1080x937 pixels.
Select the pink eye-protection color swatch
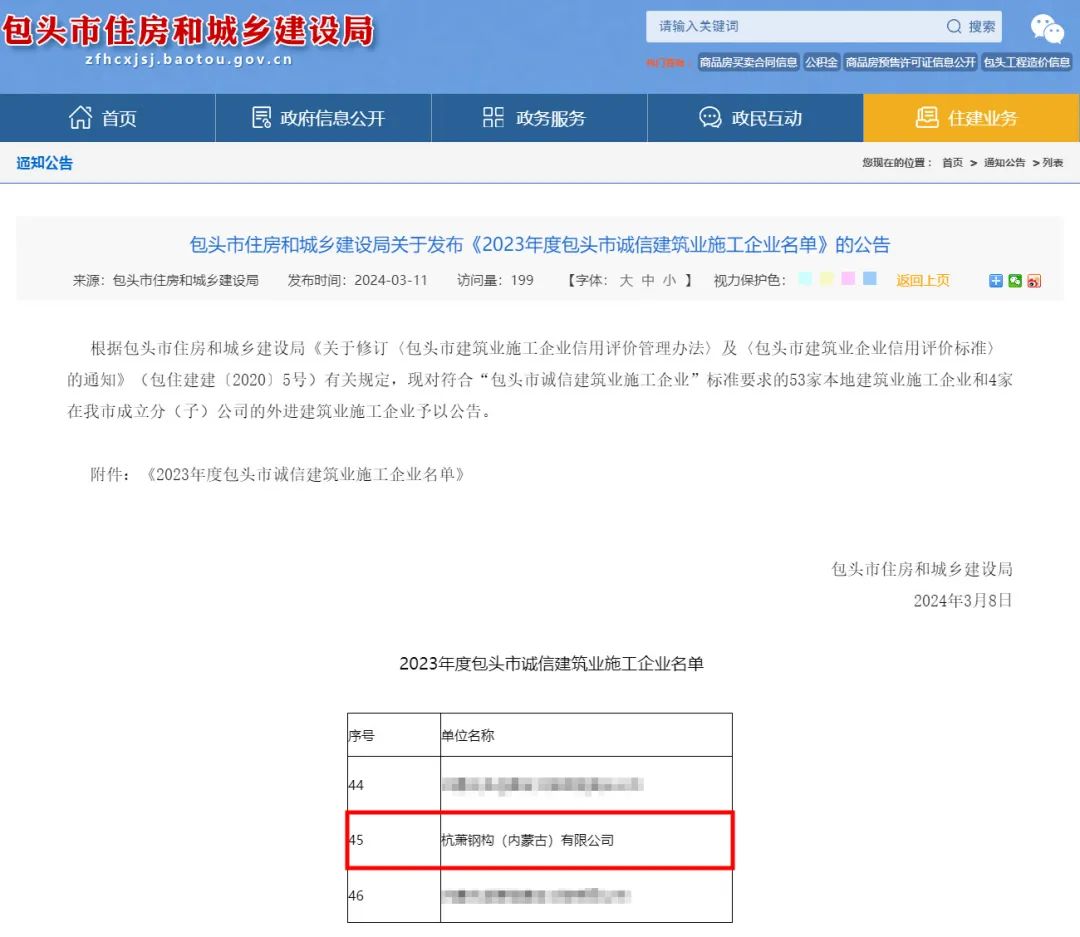click(x=848, y=279)
